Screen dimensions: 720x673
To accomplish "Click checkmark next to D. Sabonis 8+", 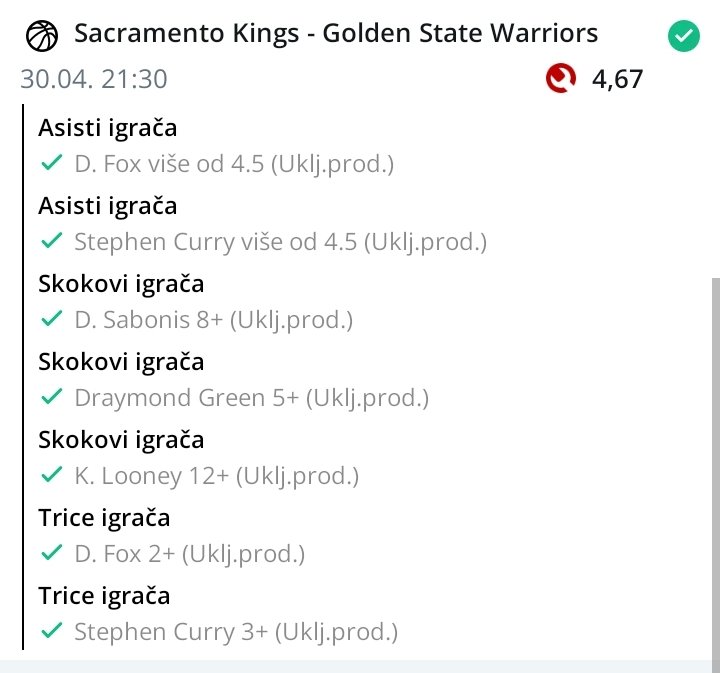I will [x=50, y=320].
